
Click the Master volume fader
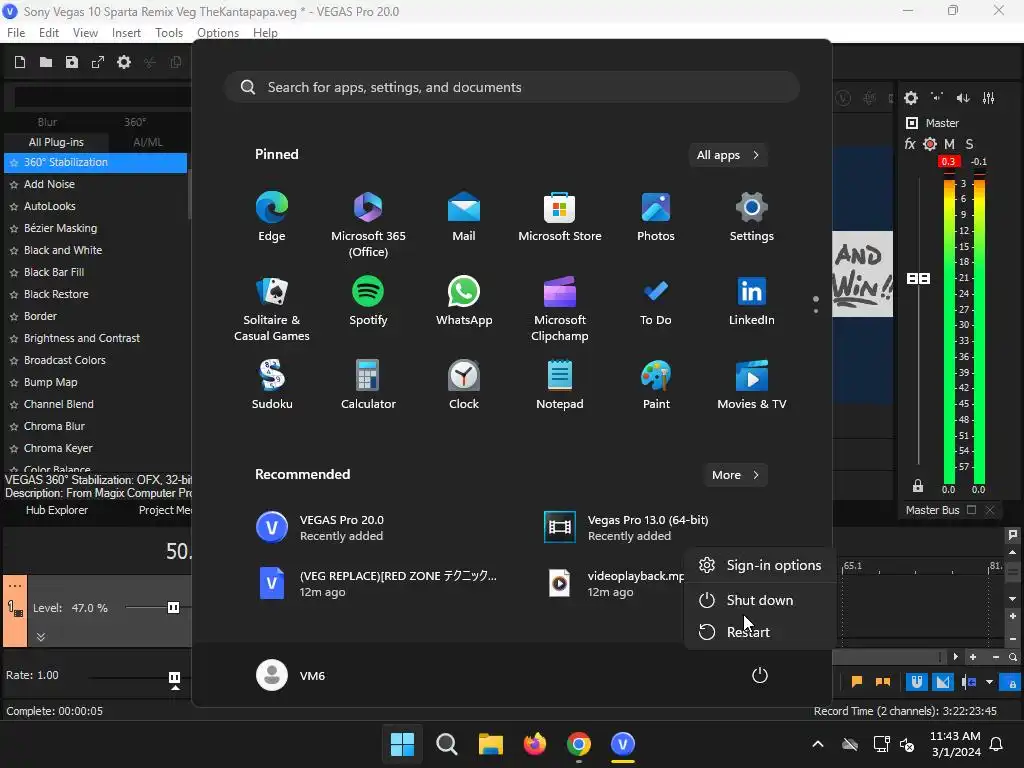[x=918, y=279]
